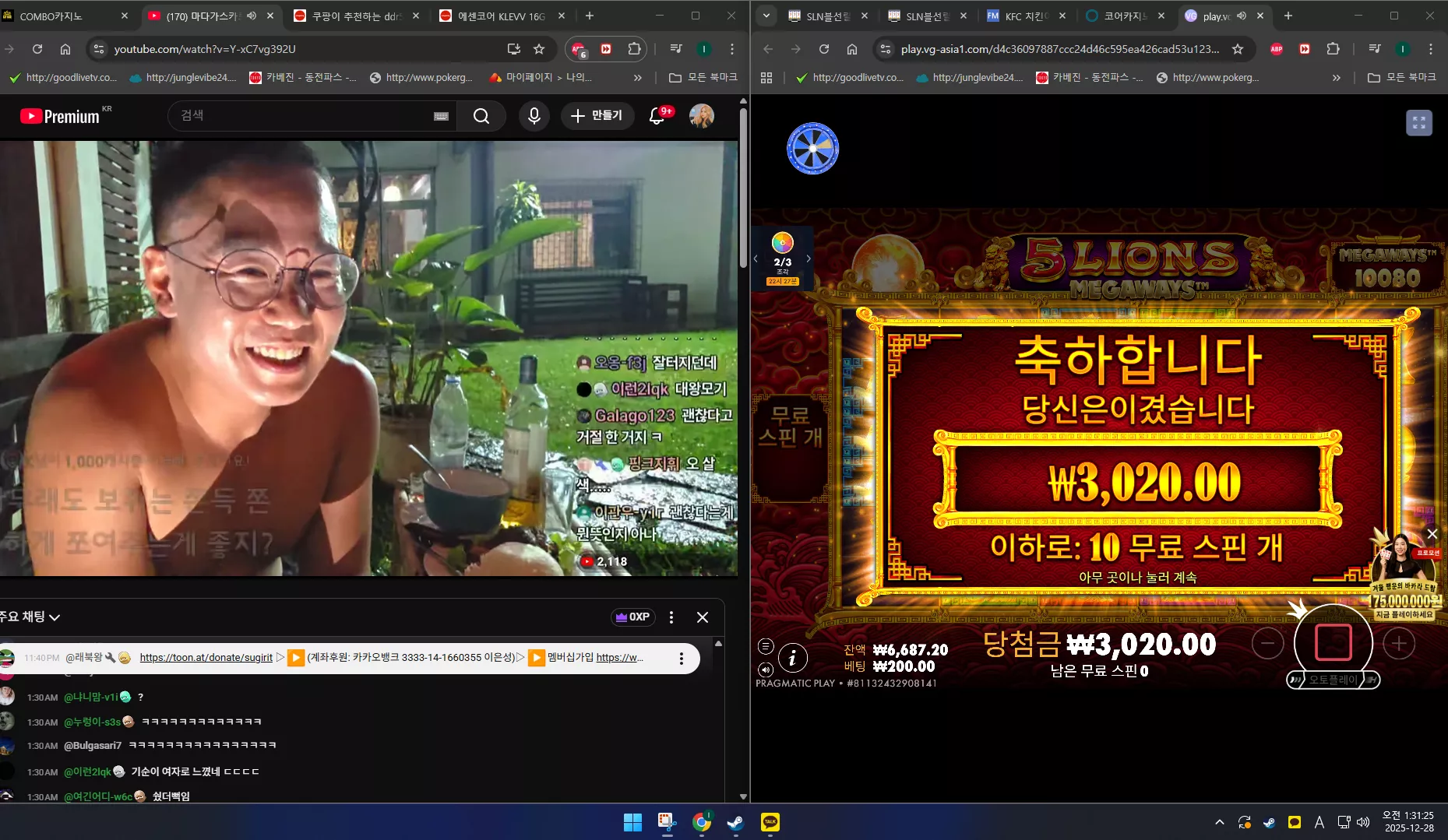Open 카베진 - 동전파스 bookmark in left browser
1448x840 pixels.
tap(302, 78)
